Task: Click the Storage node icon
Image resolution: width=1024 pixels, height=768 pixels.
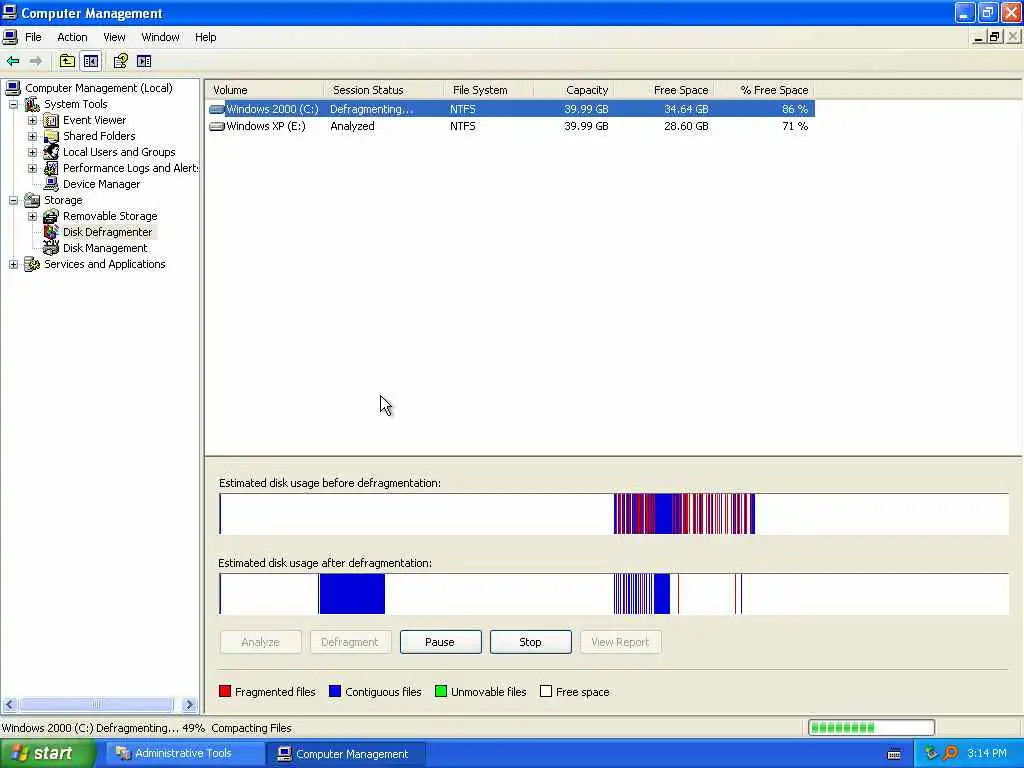Action: [x=32, y=200]
